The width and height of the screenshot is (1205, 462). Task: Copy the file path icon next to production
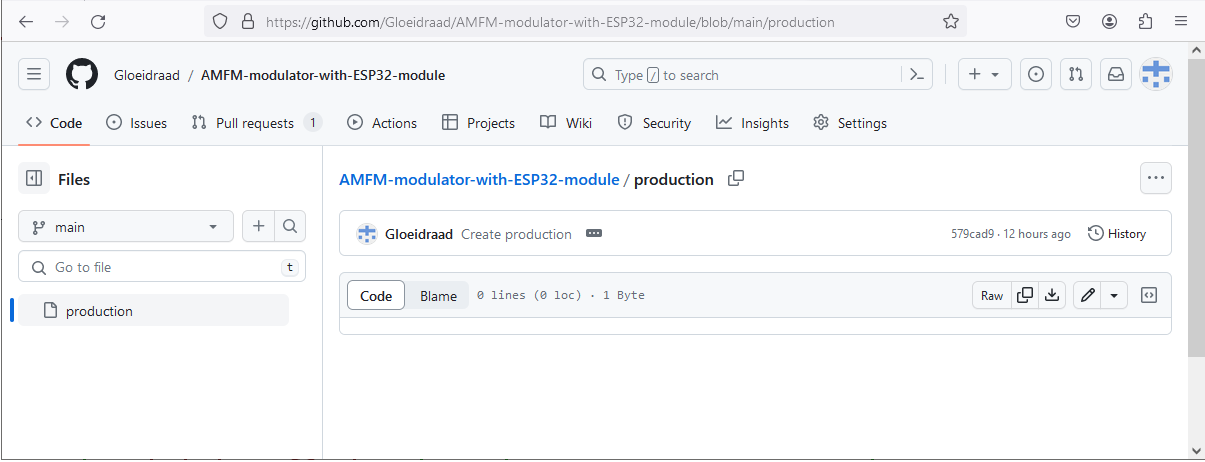point(736,179)
